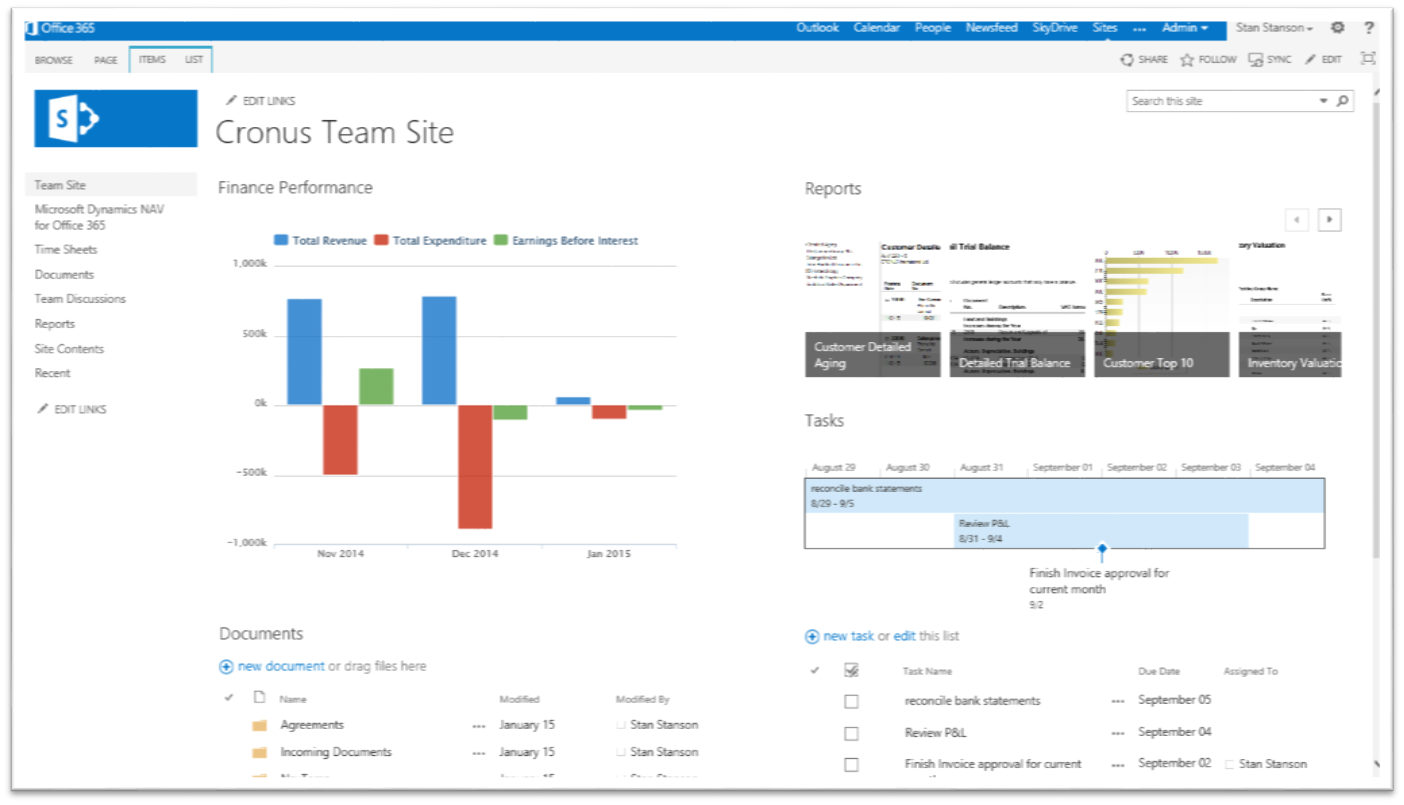Toggle presence box beside Stan Stanson for Agreements
This screenshot has height=805, width=1404.
(621, 725)
